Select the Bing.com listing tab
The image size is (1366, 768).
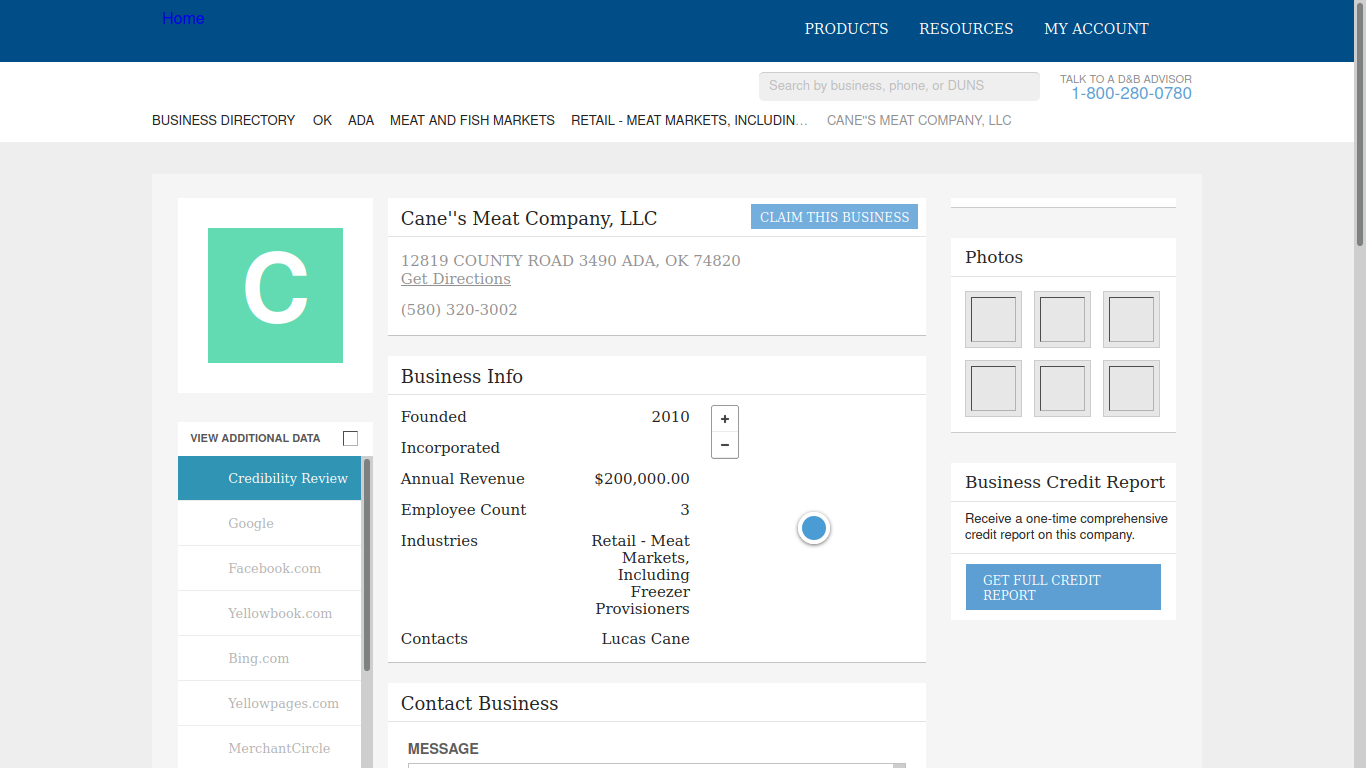click(269, 658)
